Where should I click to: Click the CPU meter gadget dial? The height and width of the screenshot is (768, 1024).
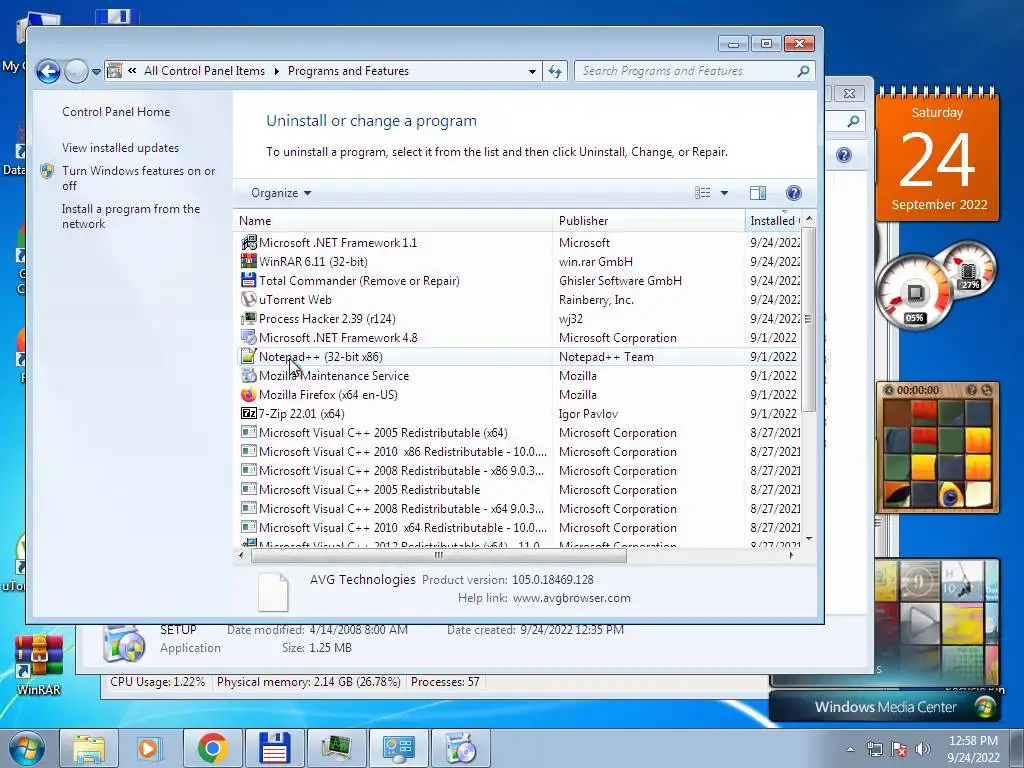tap(915, 292)
